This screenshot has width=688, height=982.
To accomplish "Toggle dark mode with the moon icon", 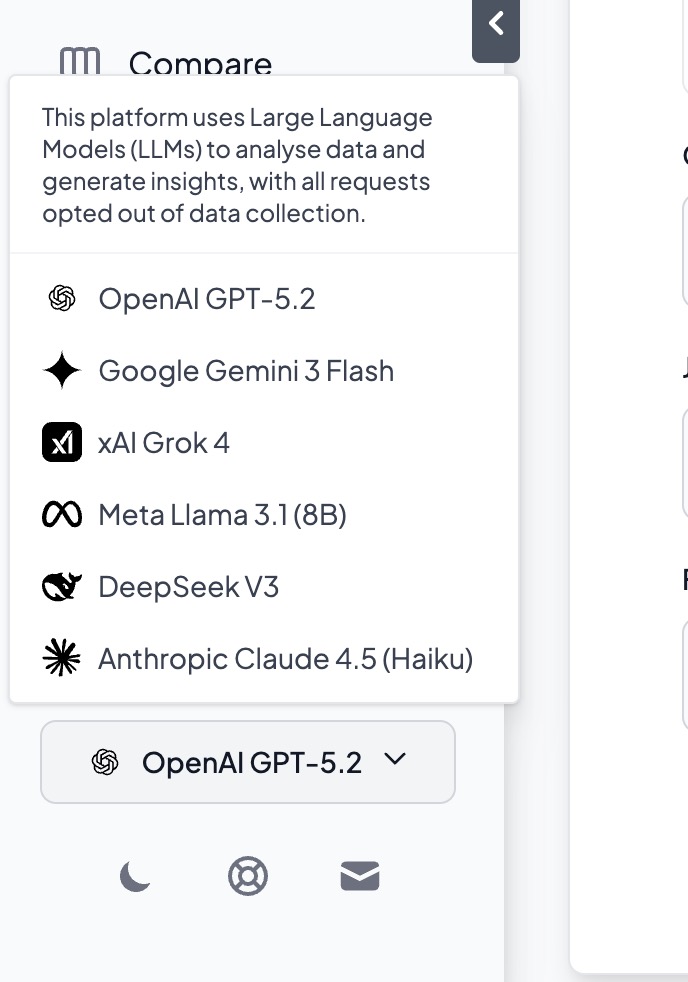I will 135,877.
